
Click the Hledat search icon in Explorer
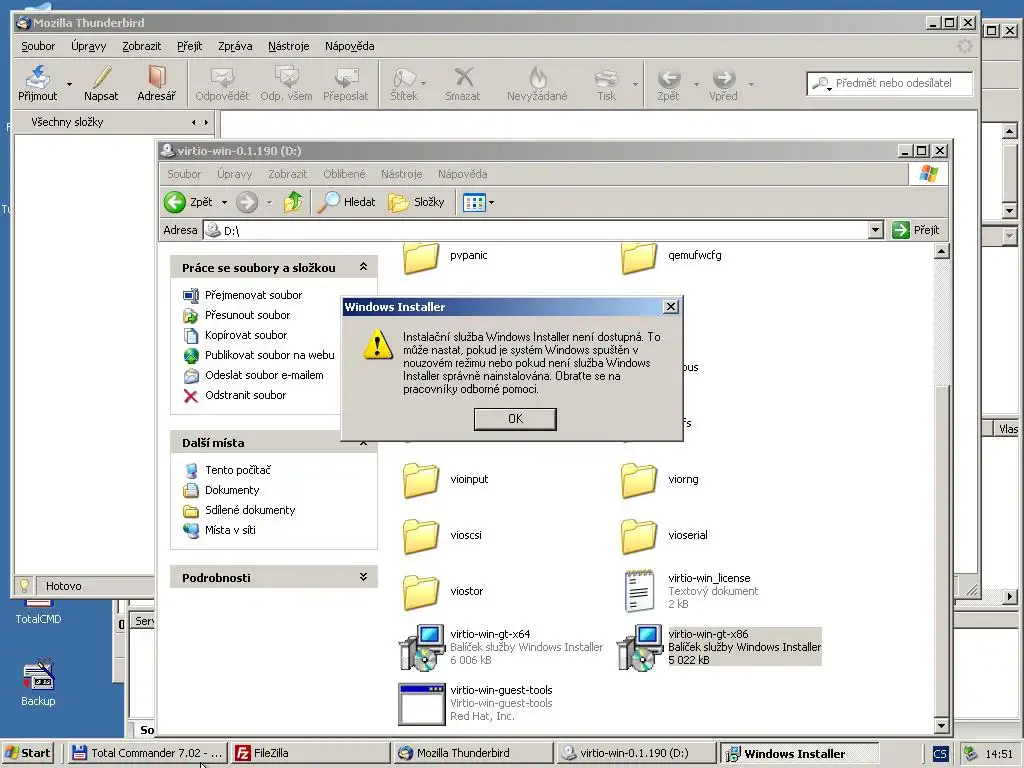[x=346, y=202]
